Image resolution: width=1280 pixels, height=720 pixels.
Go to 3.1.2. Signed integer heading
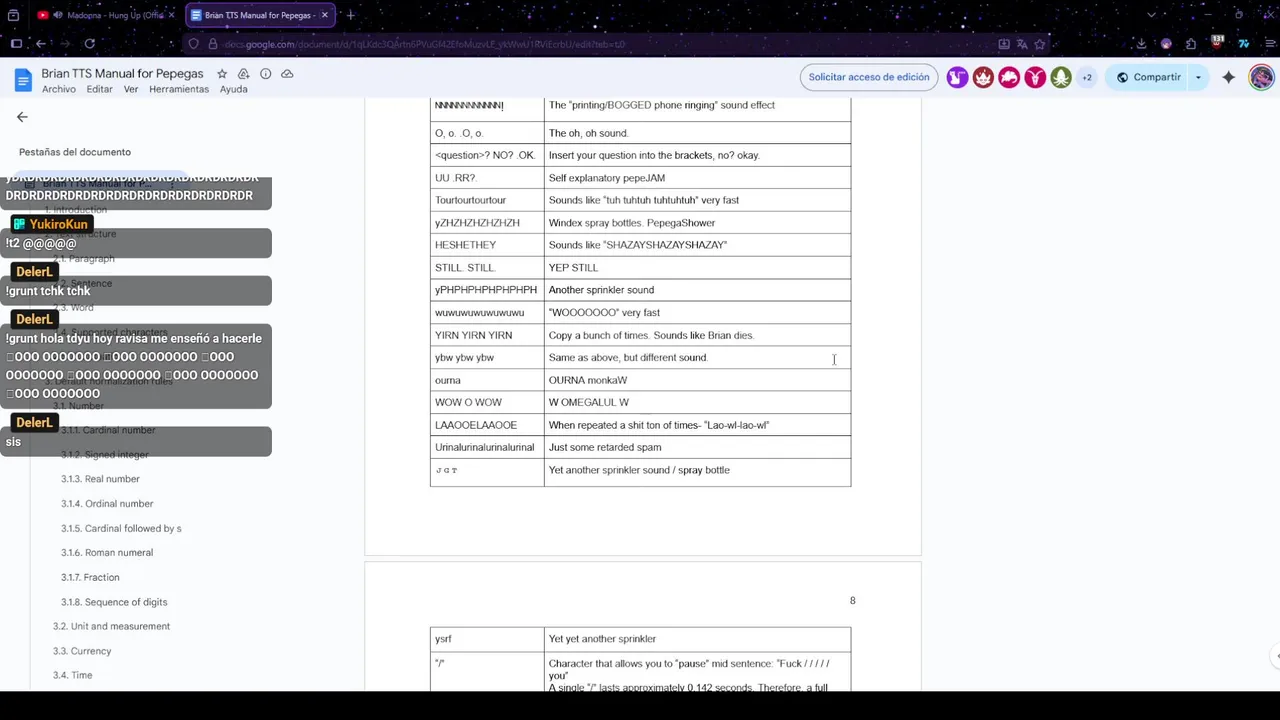(105, 454)
